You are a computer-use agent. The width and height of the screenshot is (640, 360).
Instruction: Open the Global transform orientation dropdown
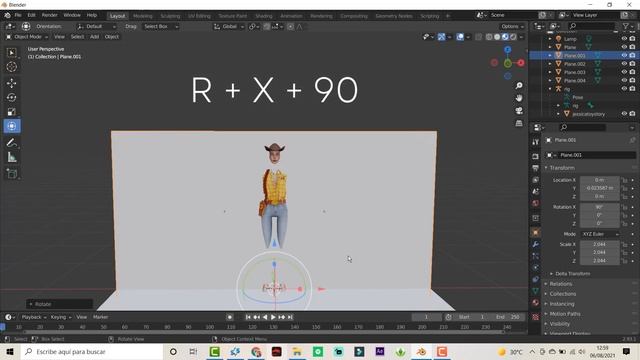(x=229, y=27)
